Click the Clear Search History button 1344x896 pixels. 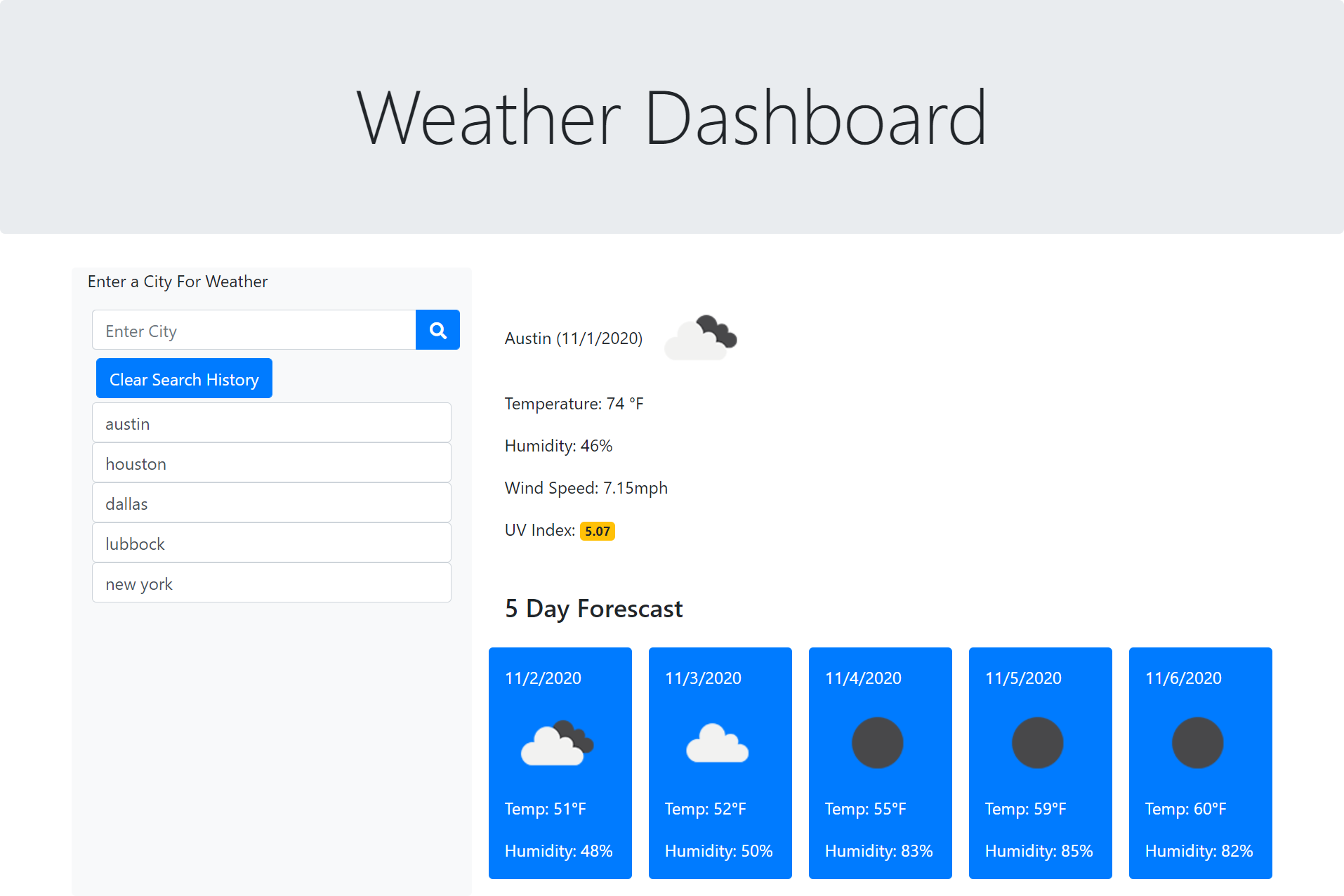(x=183, y=378)
